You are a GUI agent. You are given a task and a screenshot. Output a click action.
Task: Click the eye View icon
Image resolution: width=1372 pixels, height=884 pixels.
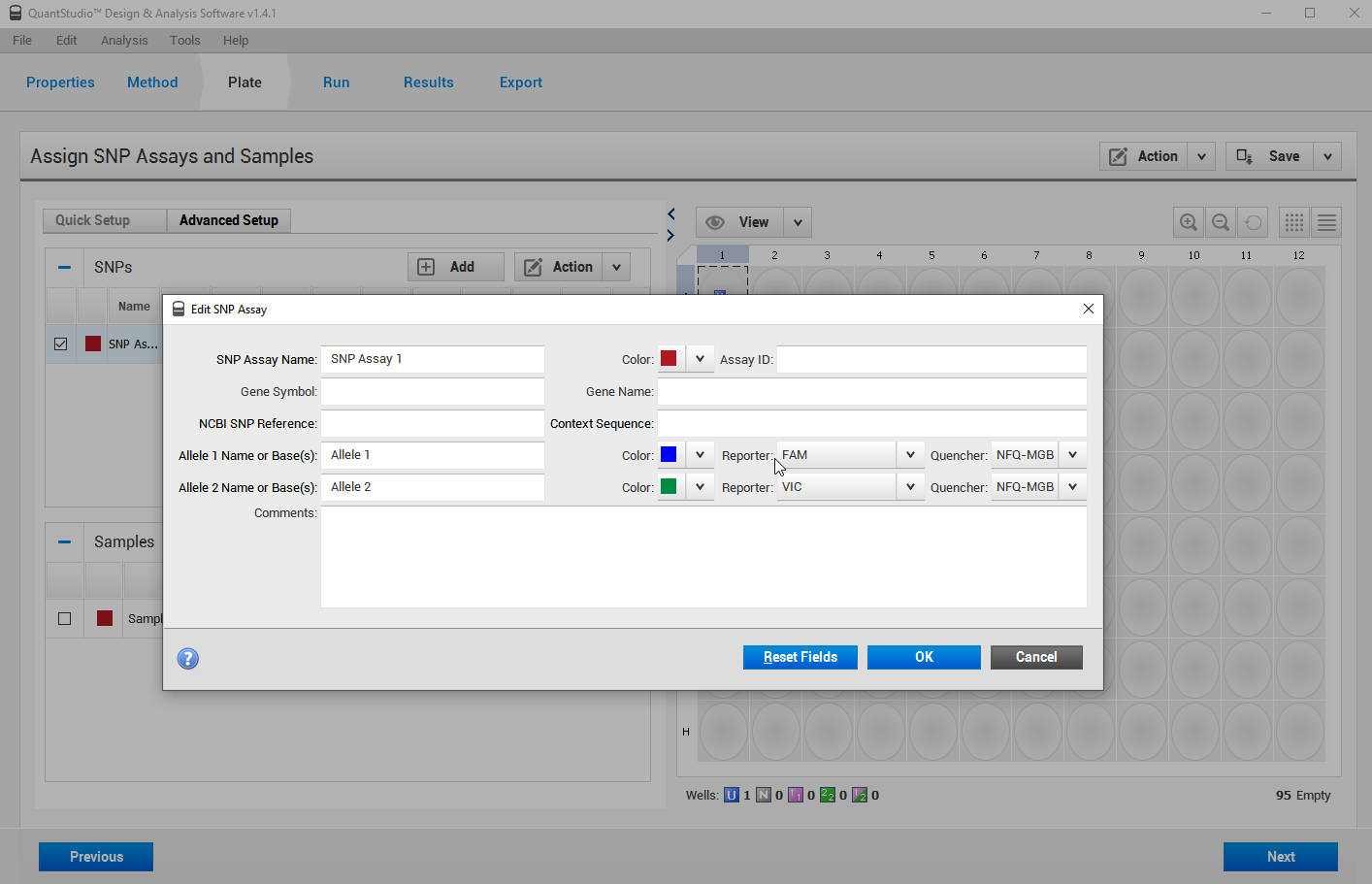[715, 222]
